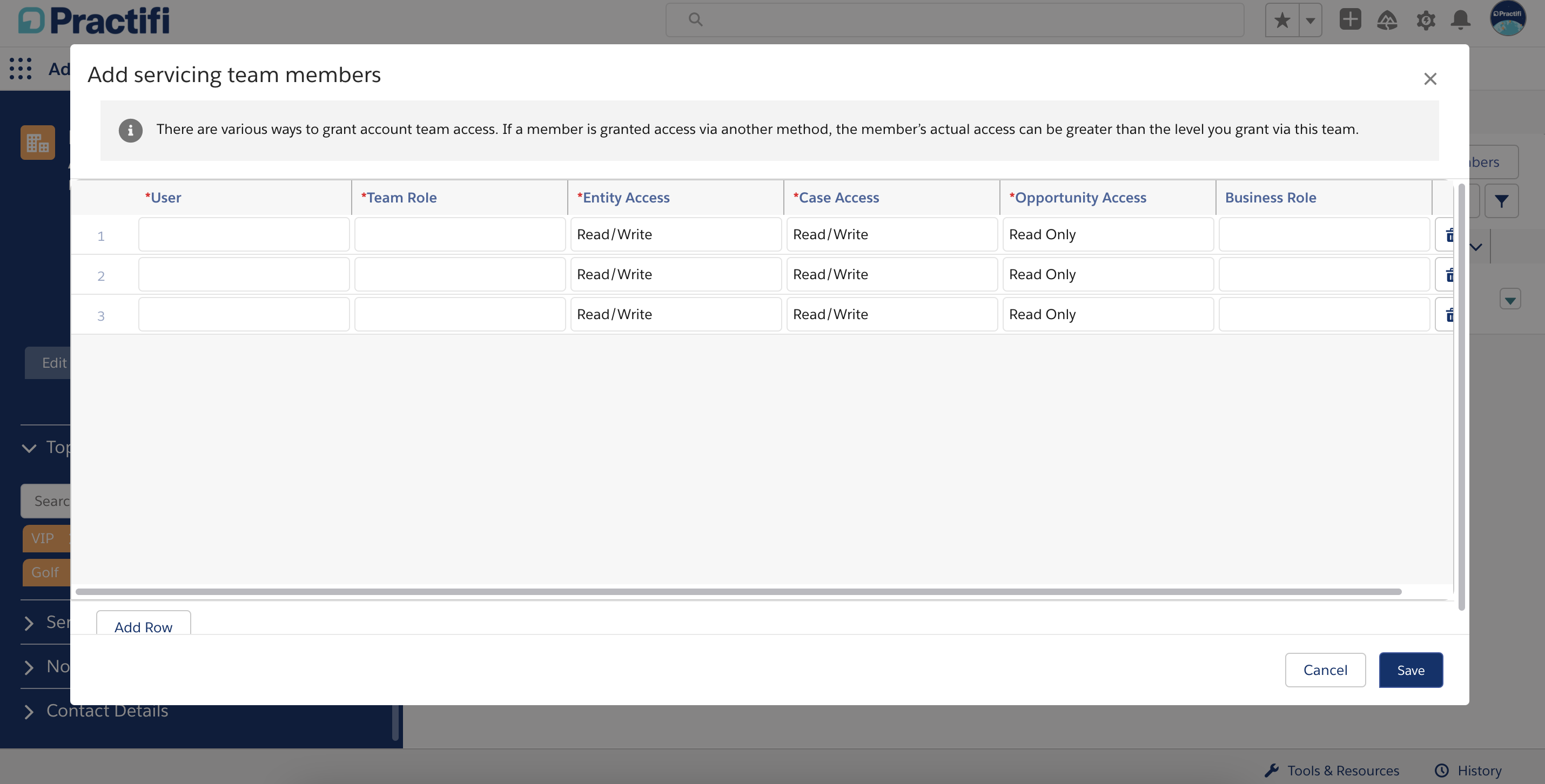Open the Team Role picker in row 2

point(460,274)
